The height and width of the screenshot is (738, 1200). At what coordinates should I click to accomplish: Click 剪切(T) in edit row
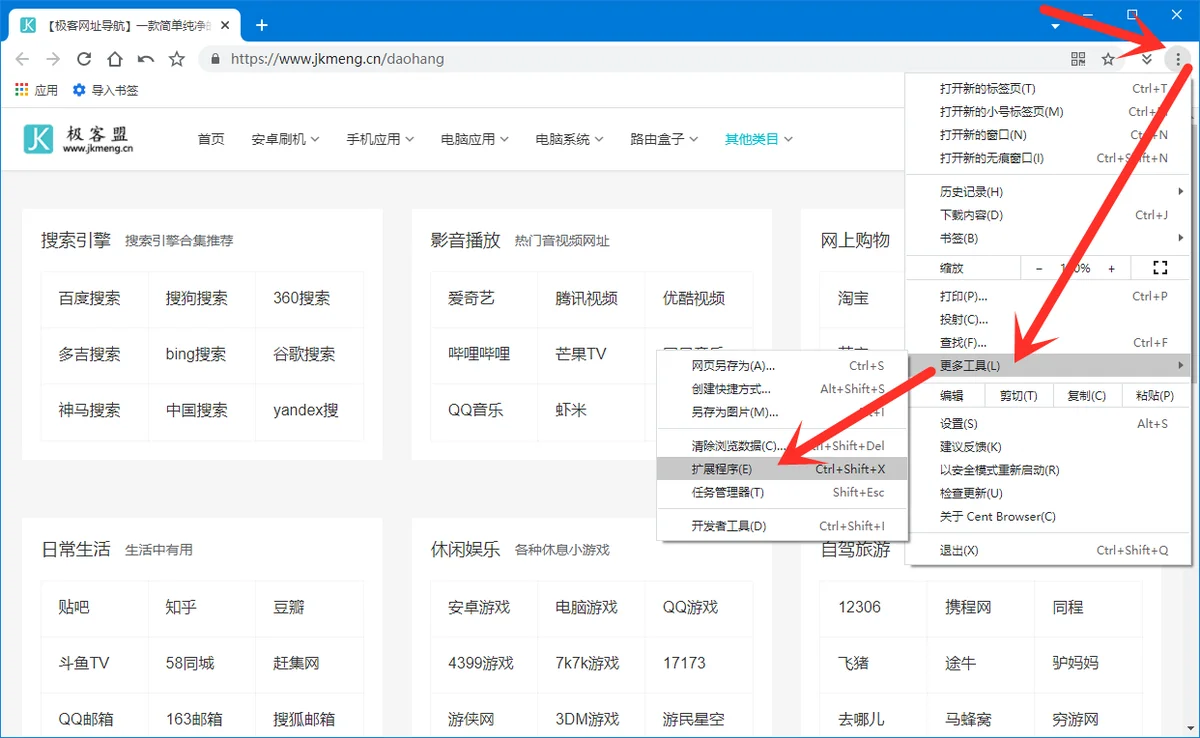[x=1018, y=396]
